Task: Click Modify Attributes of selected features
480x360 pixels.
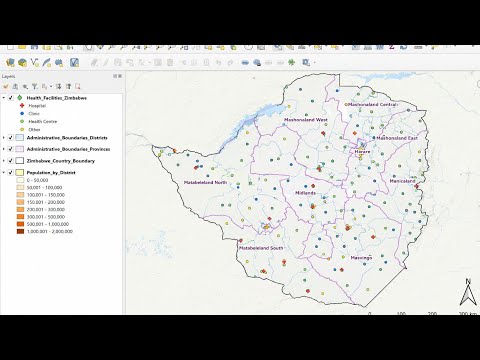Action: coord(158,62)
